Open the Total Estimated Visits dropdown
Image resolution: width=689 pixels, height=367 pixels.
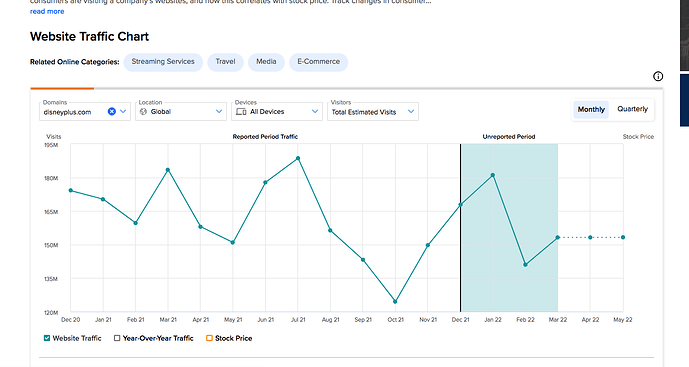click(373, 112)
